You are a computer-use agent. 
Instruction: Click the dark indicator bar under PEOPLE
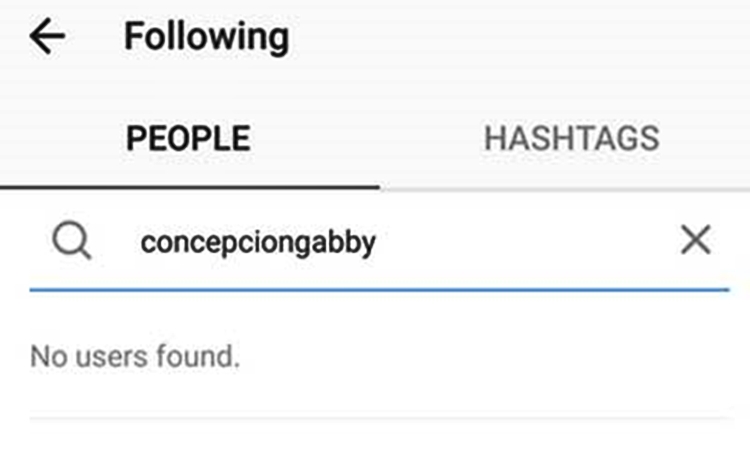coord(190,185)
